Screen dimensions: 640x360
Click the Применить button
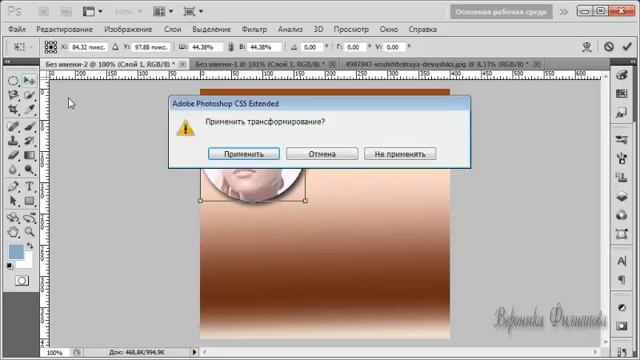pyautogui.click(x=244, y=154)
